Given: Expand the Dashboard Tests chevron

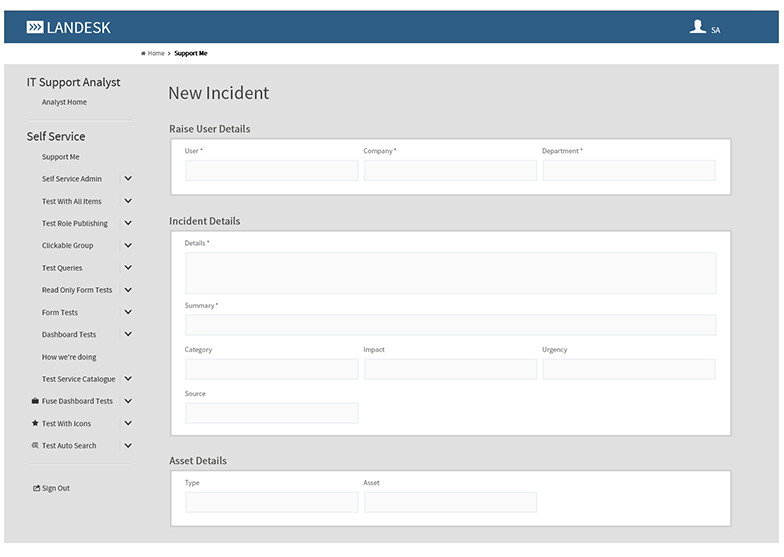Looking at the screenshot, I should (128, 334).
